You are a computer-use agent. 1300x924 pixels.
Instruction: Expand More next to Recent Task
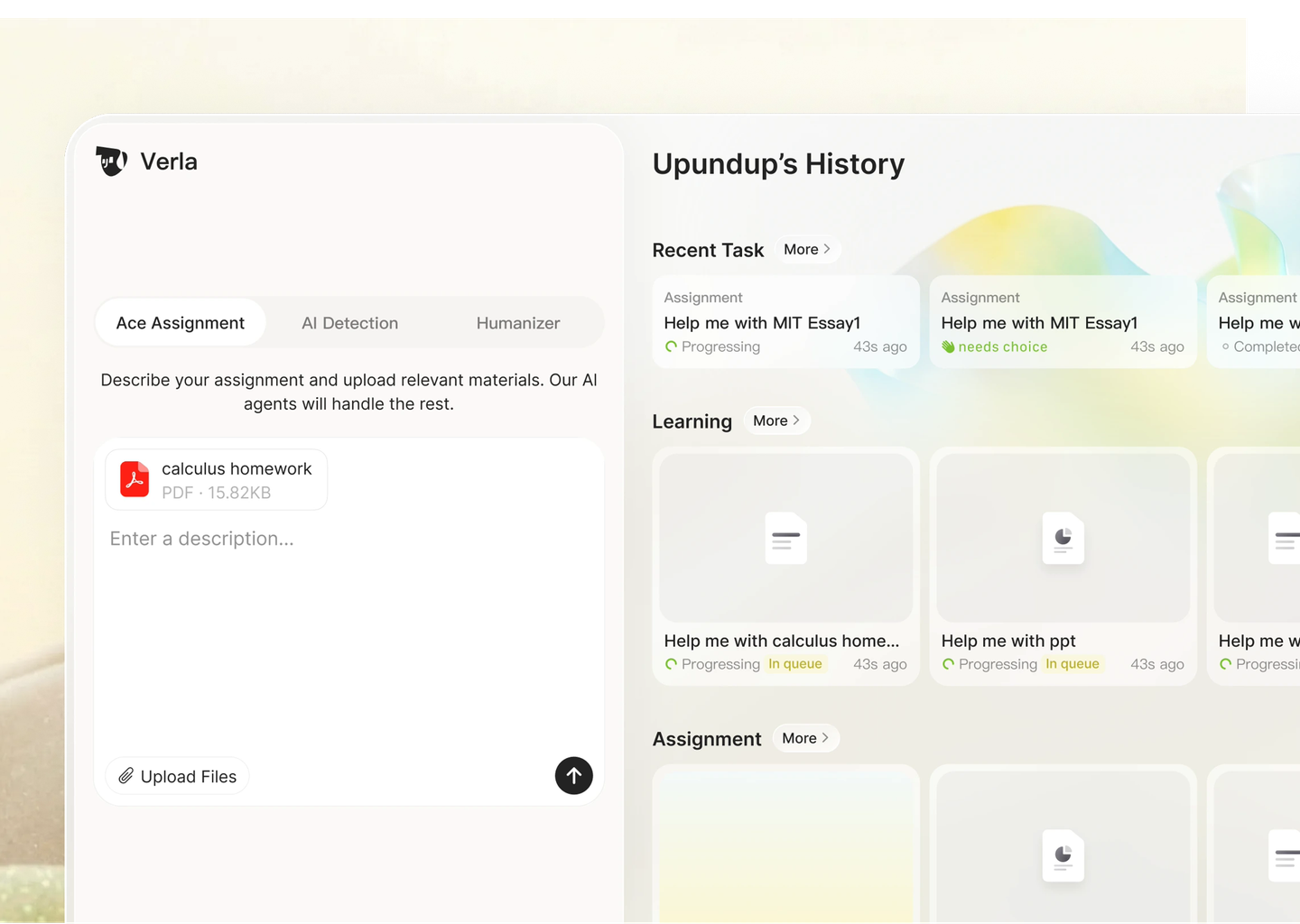click(807, 250)
